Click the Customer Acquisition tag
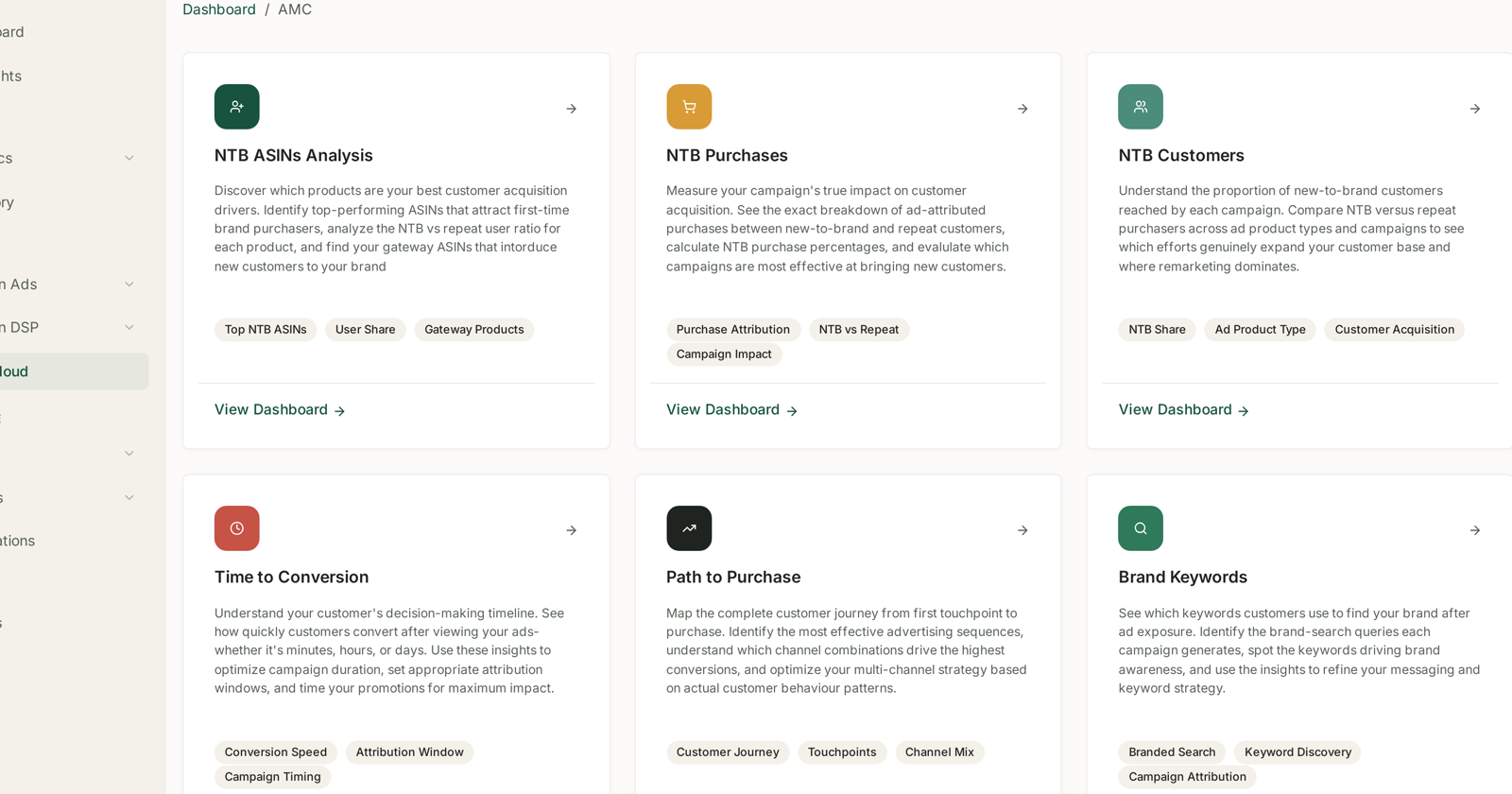The image size is (1512, 794). pos(1394,330)
